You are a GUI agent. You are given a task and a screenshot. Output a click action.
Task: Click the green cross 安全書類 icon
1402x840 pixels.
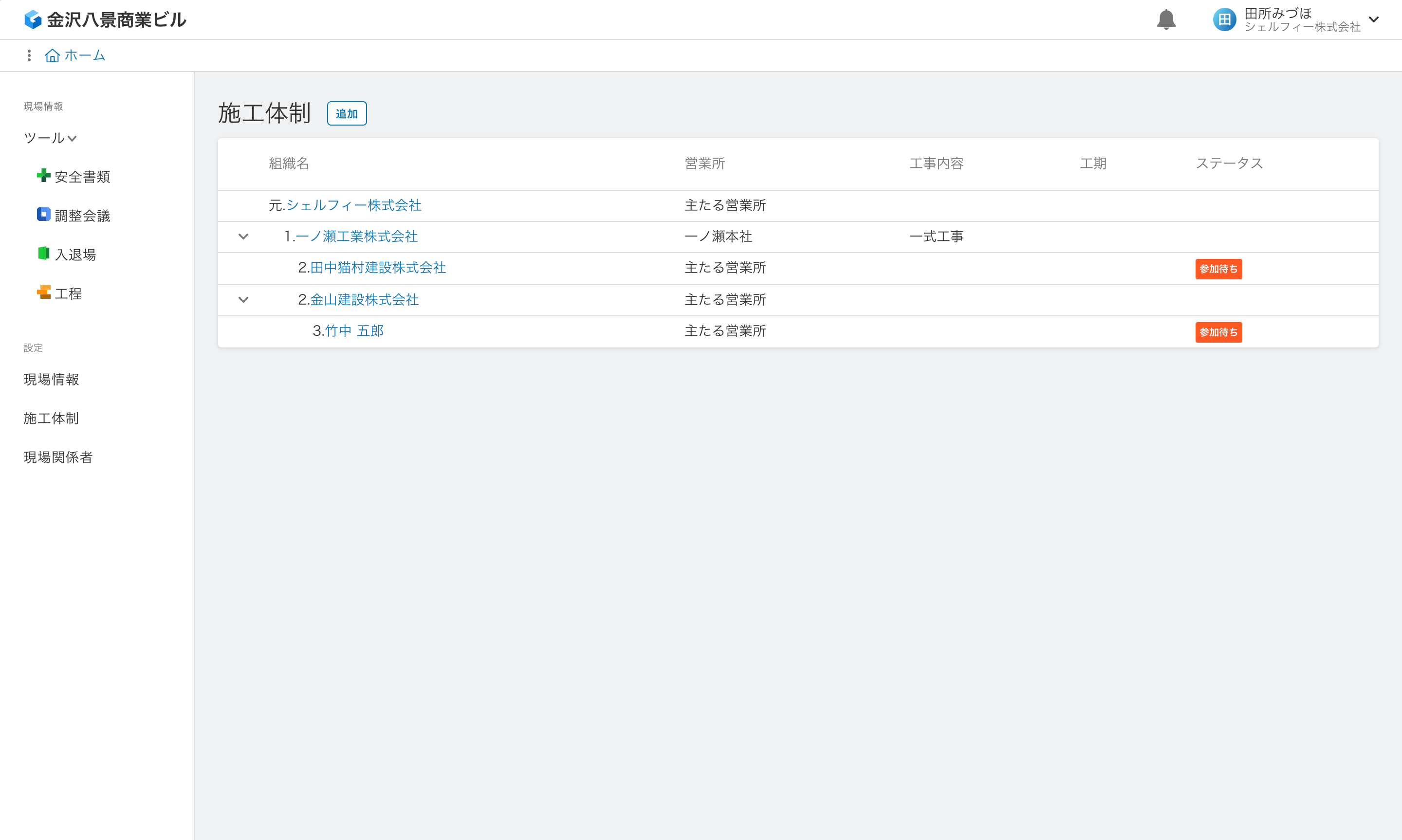(44, 176)
